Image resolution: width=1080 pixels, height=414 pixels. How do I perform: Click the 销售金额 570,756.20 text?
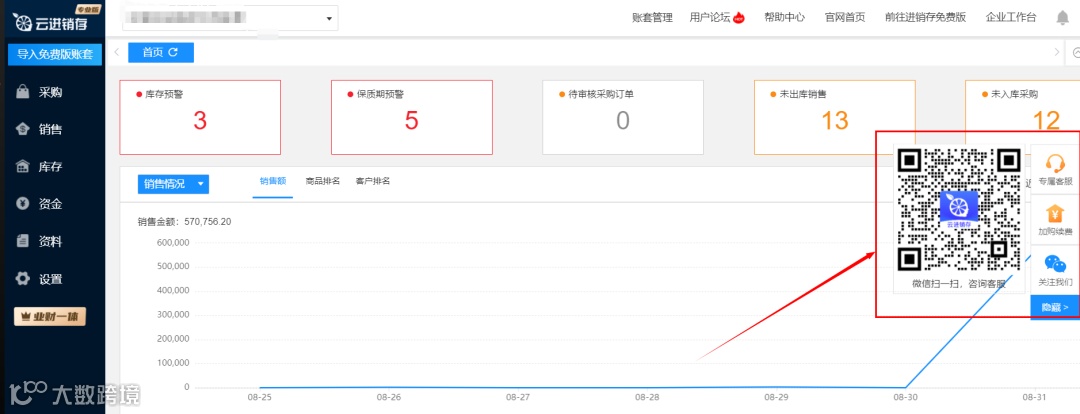(185, 222)
